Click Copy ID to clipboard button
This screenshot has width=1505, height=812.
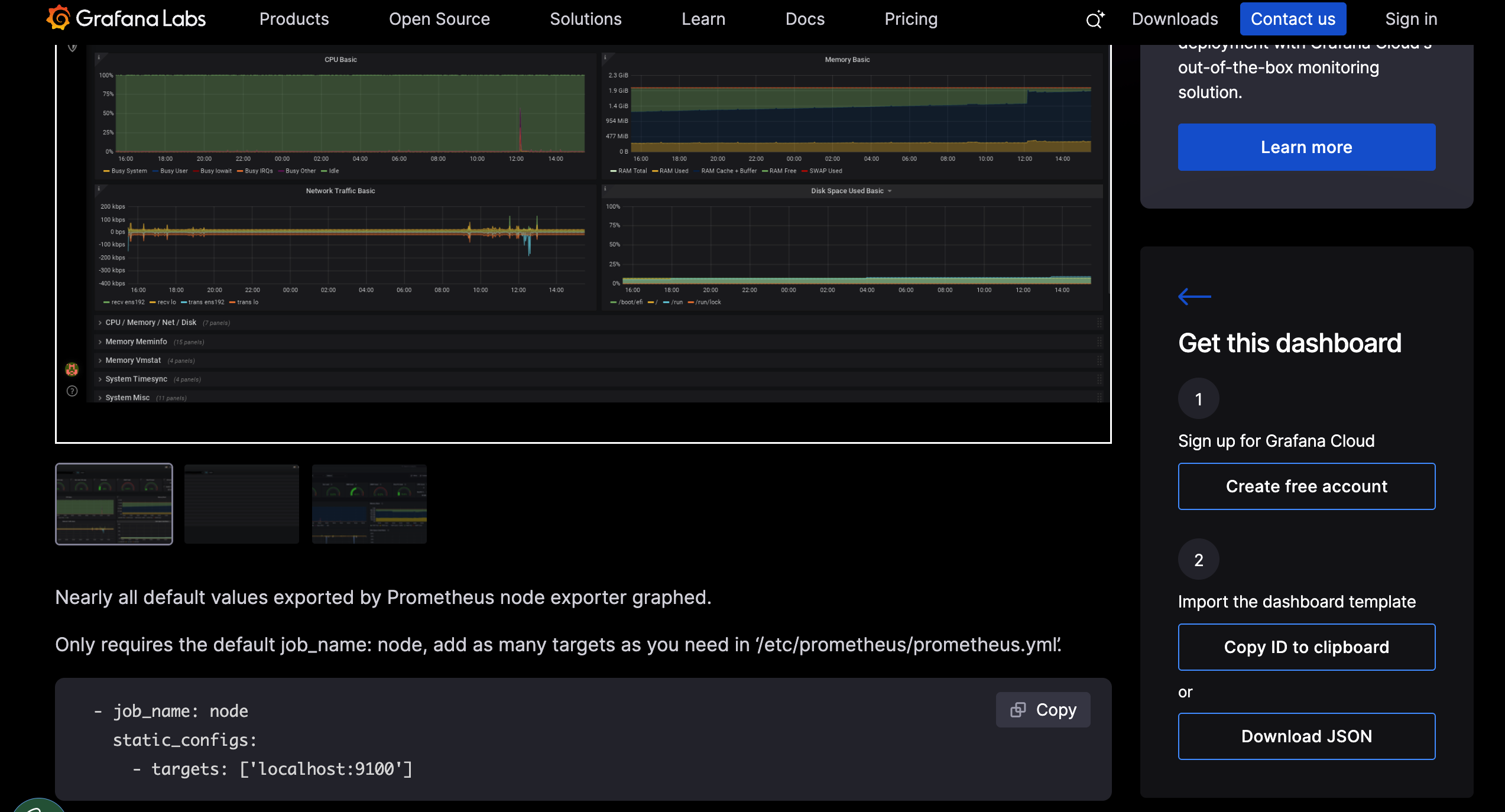(x=1306, y=647)
